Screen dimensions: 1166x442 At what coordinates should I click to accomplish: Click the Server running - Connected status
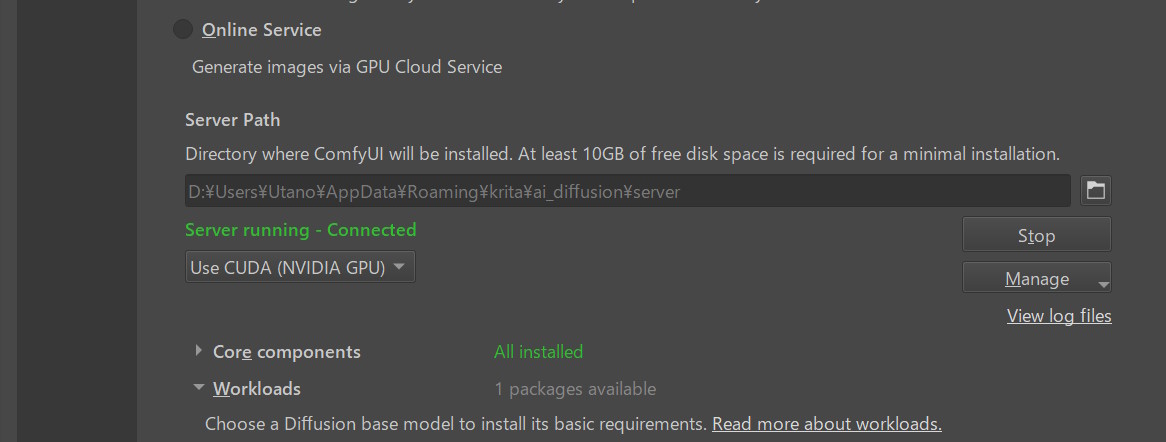pyautogui.click(x=300, y=230)
